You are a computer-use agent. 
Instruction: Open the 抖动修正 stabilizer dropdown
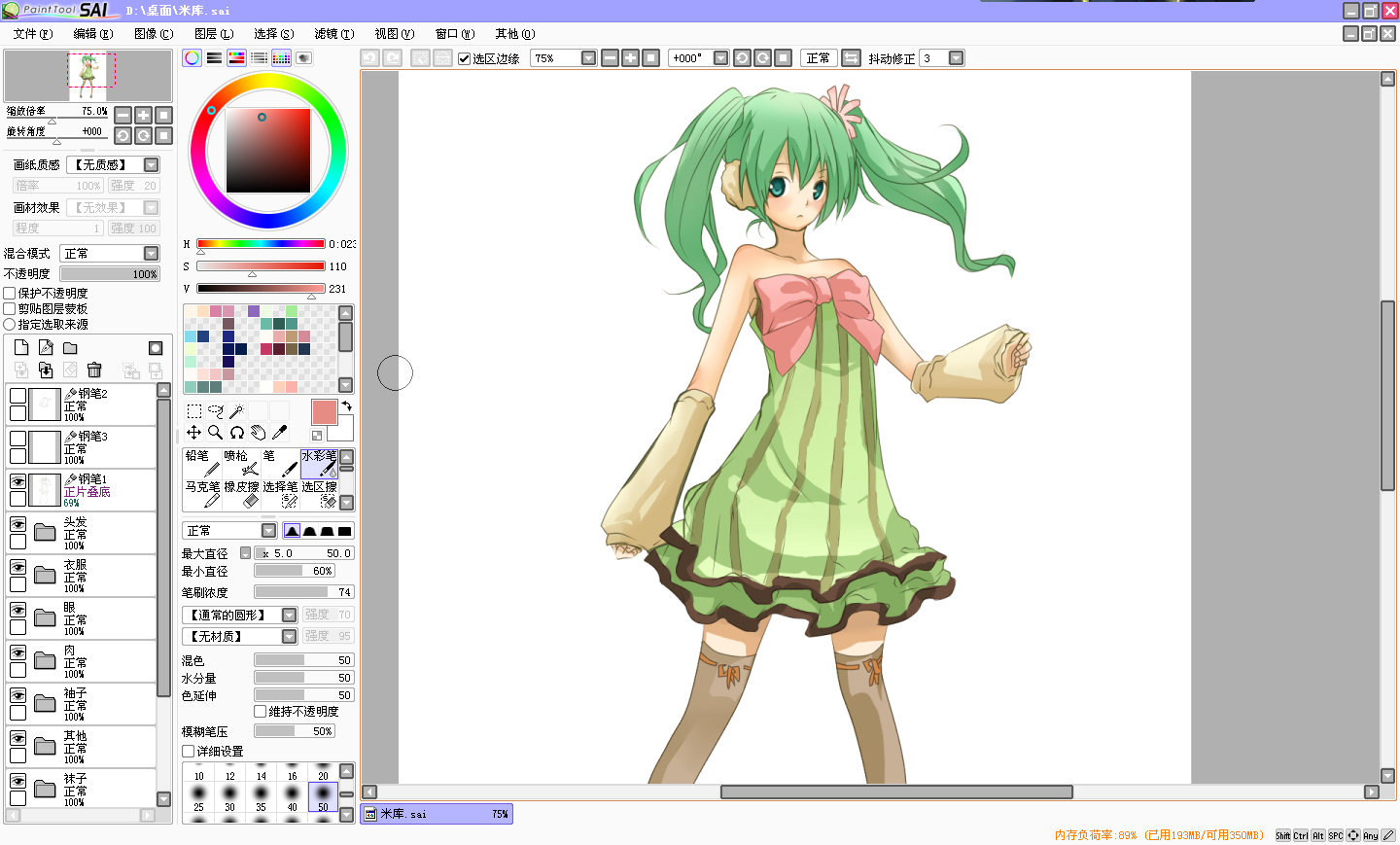coord(956,58)
